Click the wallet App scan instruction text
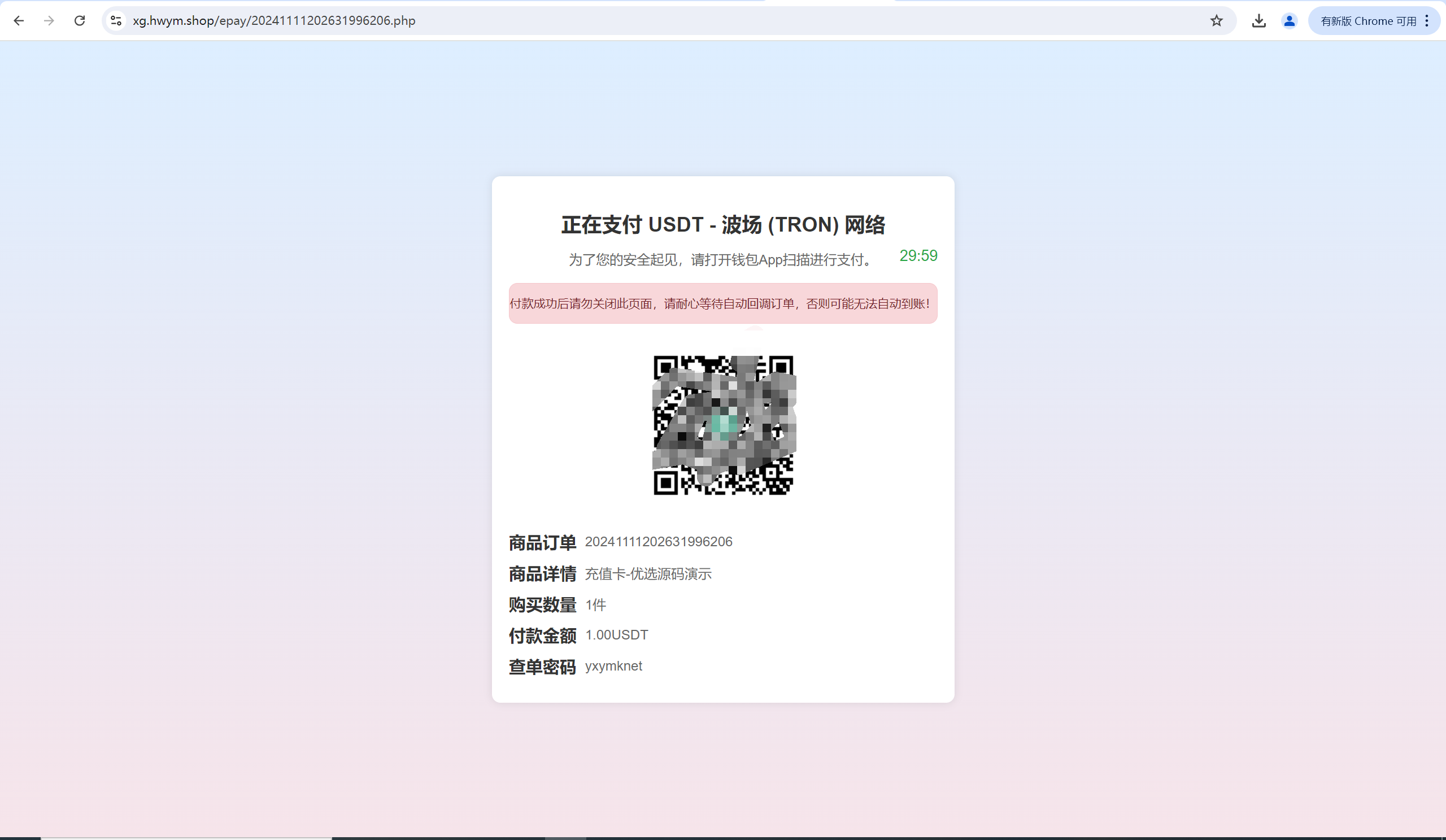The image size is (1446, 840). tap(722, 260)
